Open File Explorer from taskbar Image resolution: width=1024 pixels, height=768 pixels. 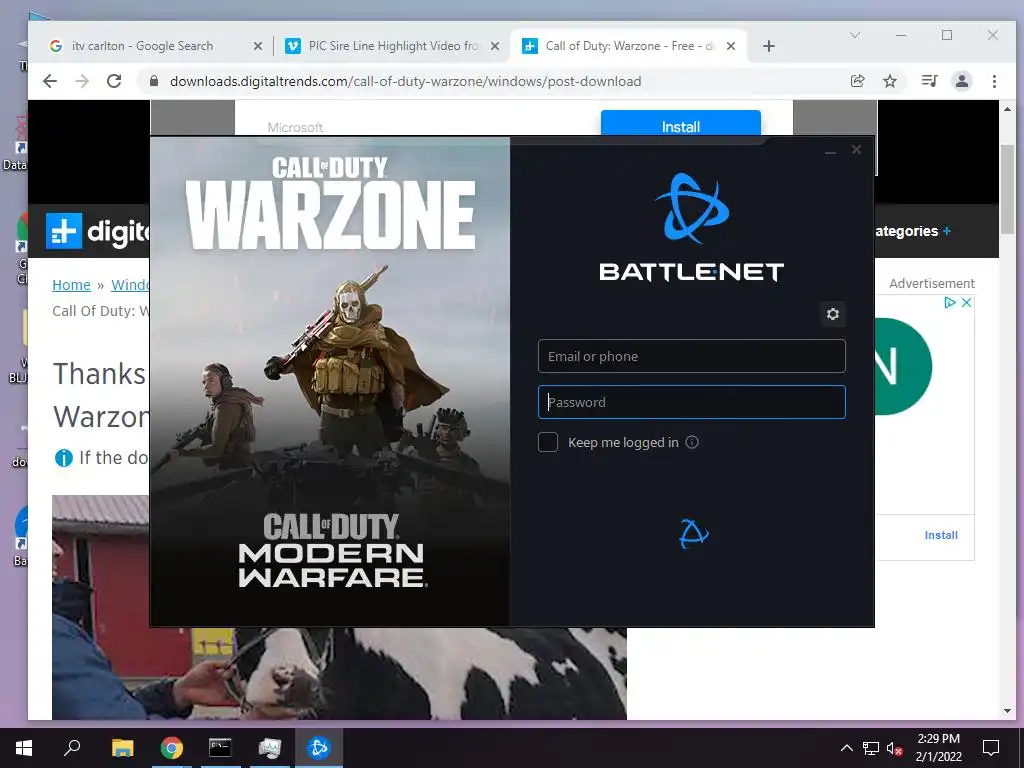click(x=122, y=748)
